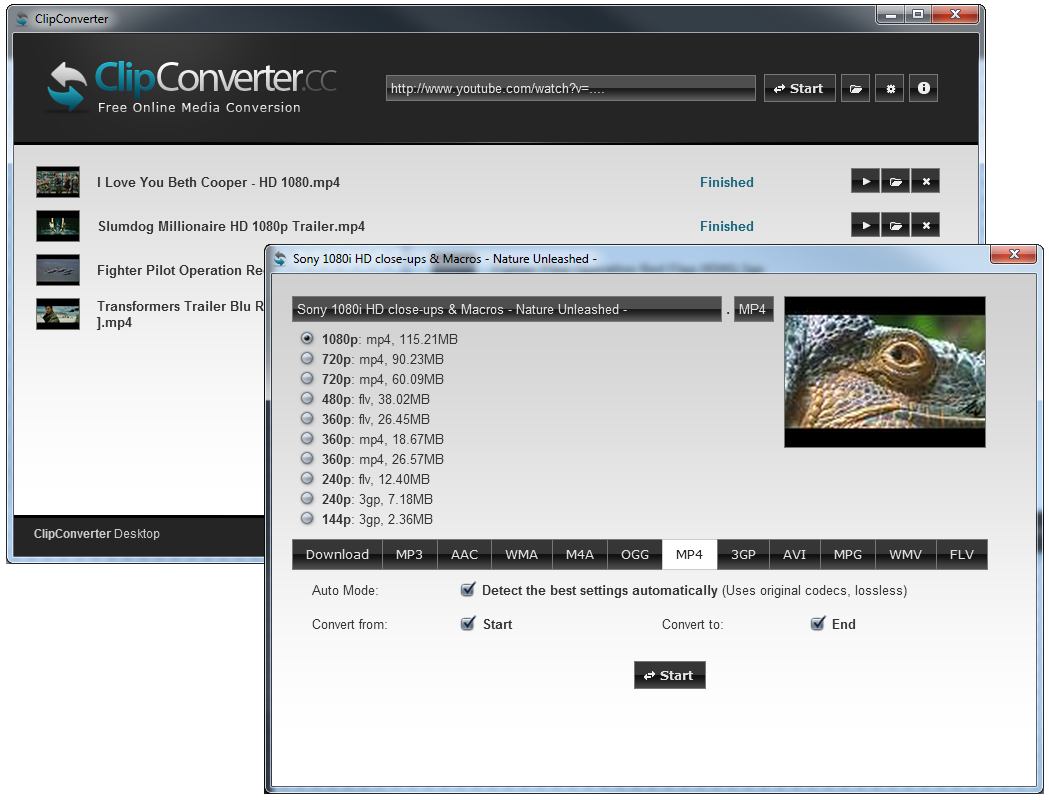Switch to the AAC format tab

coord(464,555)
